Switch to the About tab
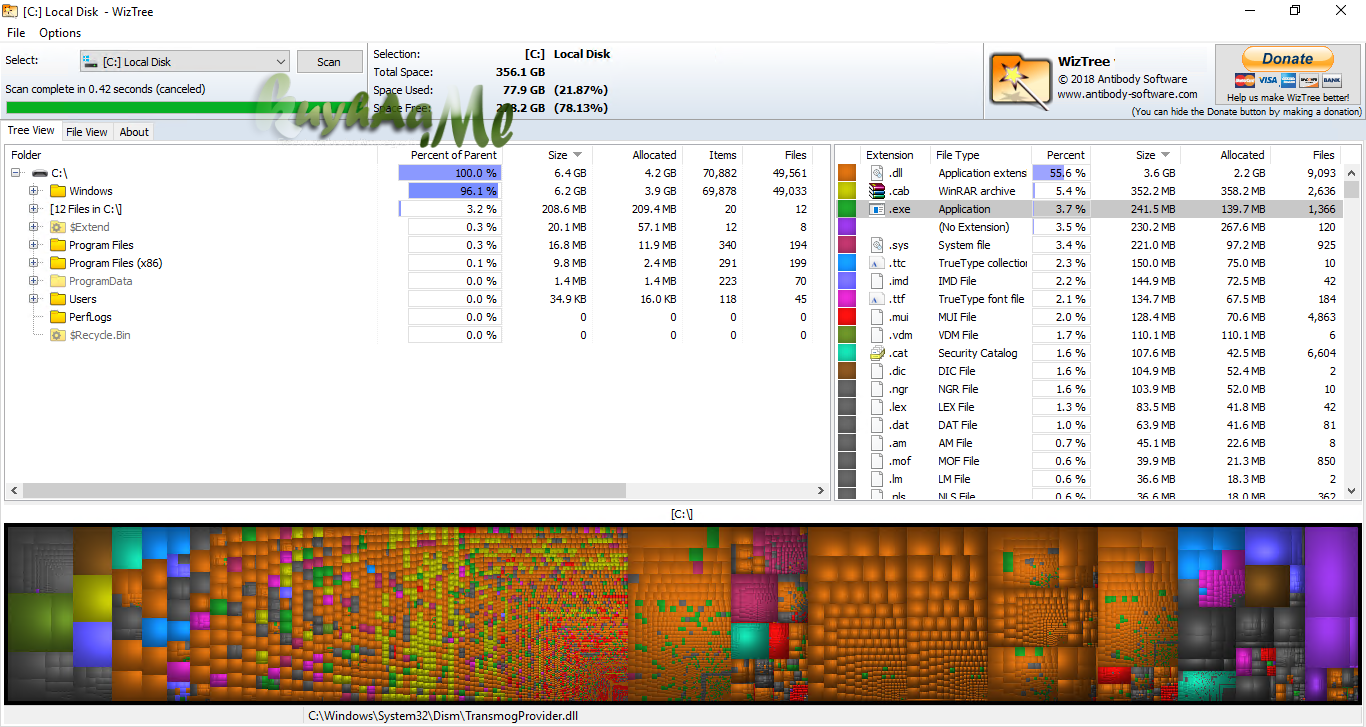The width and height of the screenshot is (1366, 727). pos(134,132)
